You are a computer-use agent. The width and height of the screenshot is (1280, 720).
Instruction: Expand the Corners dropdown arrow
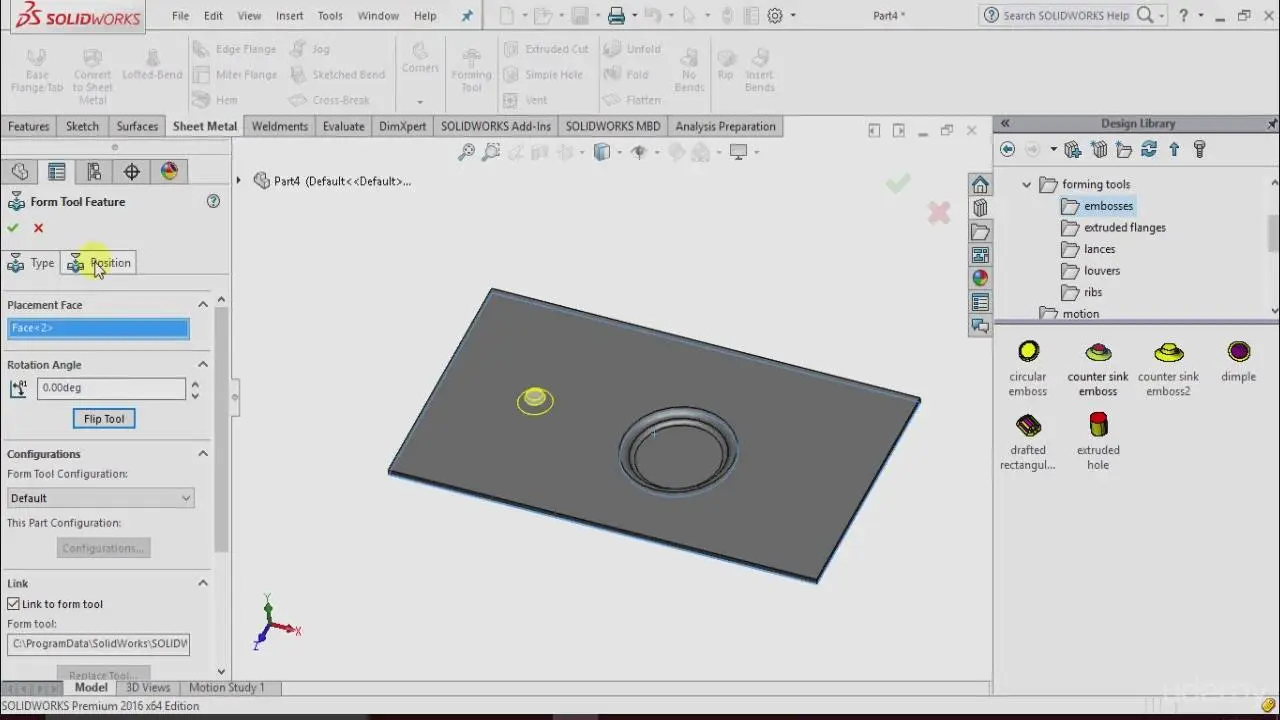click(x=420, y=101)
